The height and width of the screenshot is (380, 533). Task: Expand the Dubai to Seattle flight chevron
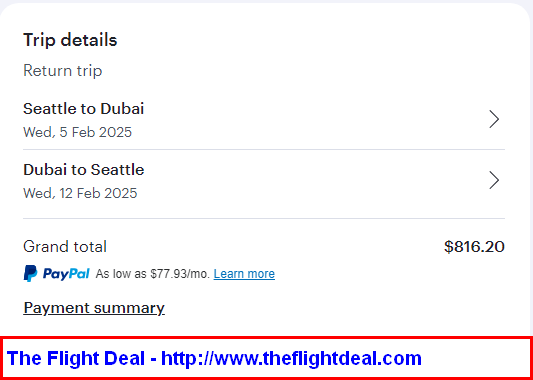click(494, 180)
